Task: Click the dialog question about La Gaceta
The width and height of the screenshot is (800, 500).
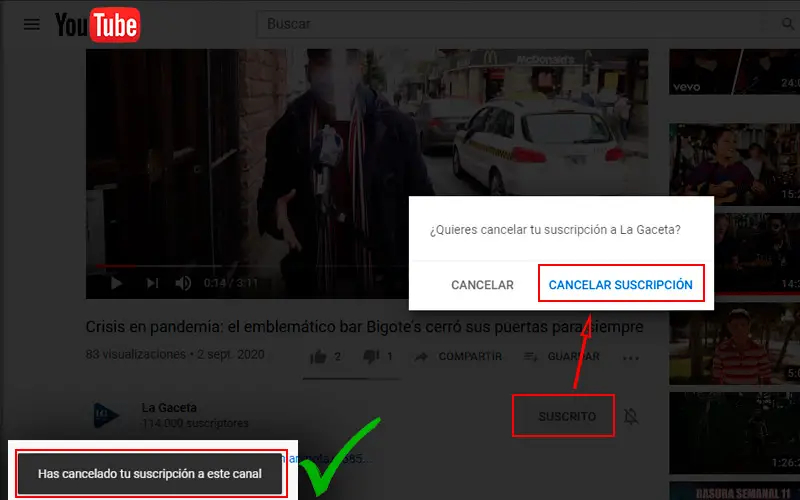Action: click(x=555, y=230)
